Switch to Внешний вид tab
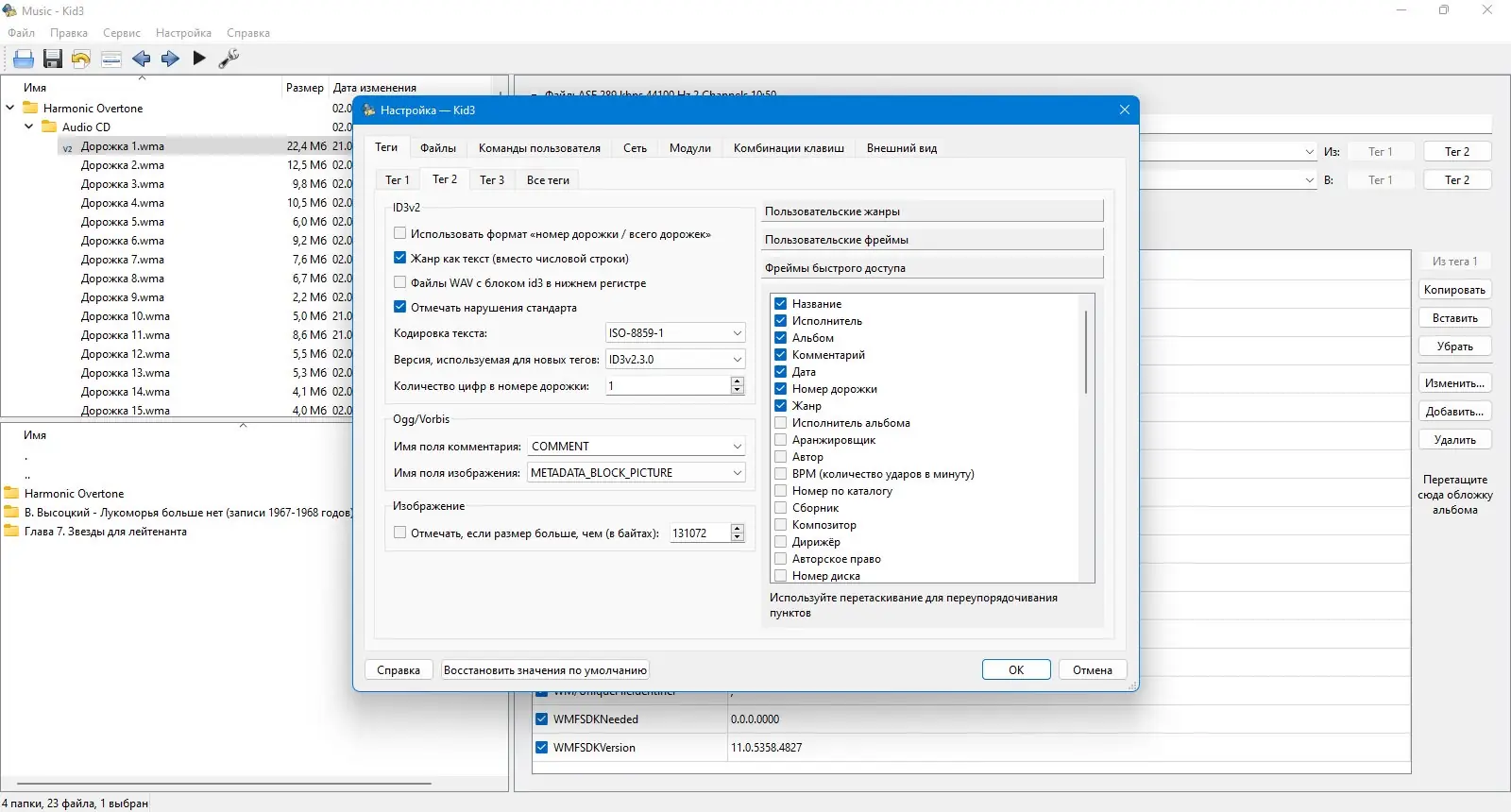 click(902, 148)
